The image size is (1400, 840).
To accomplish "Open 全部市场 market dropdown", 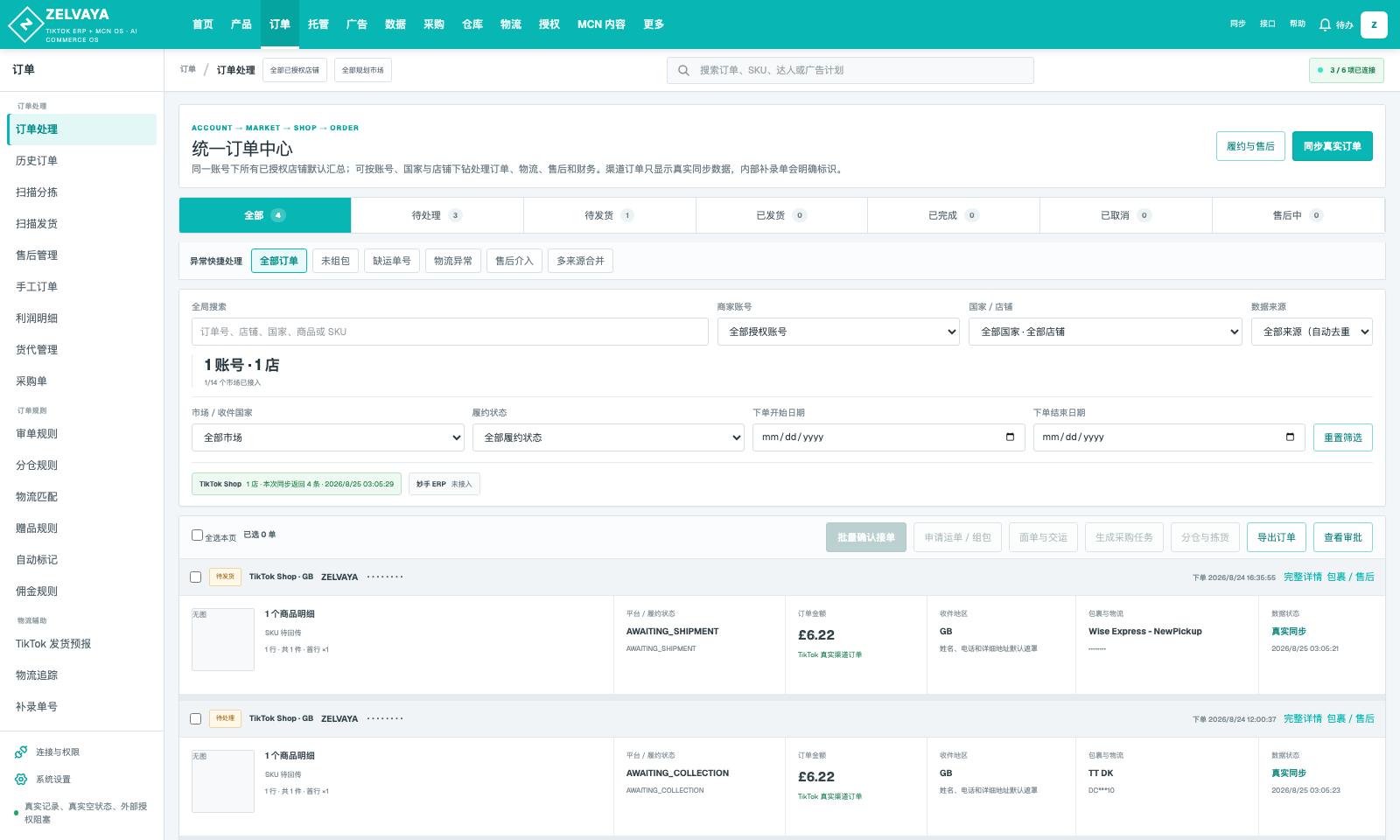I will 328,437.
